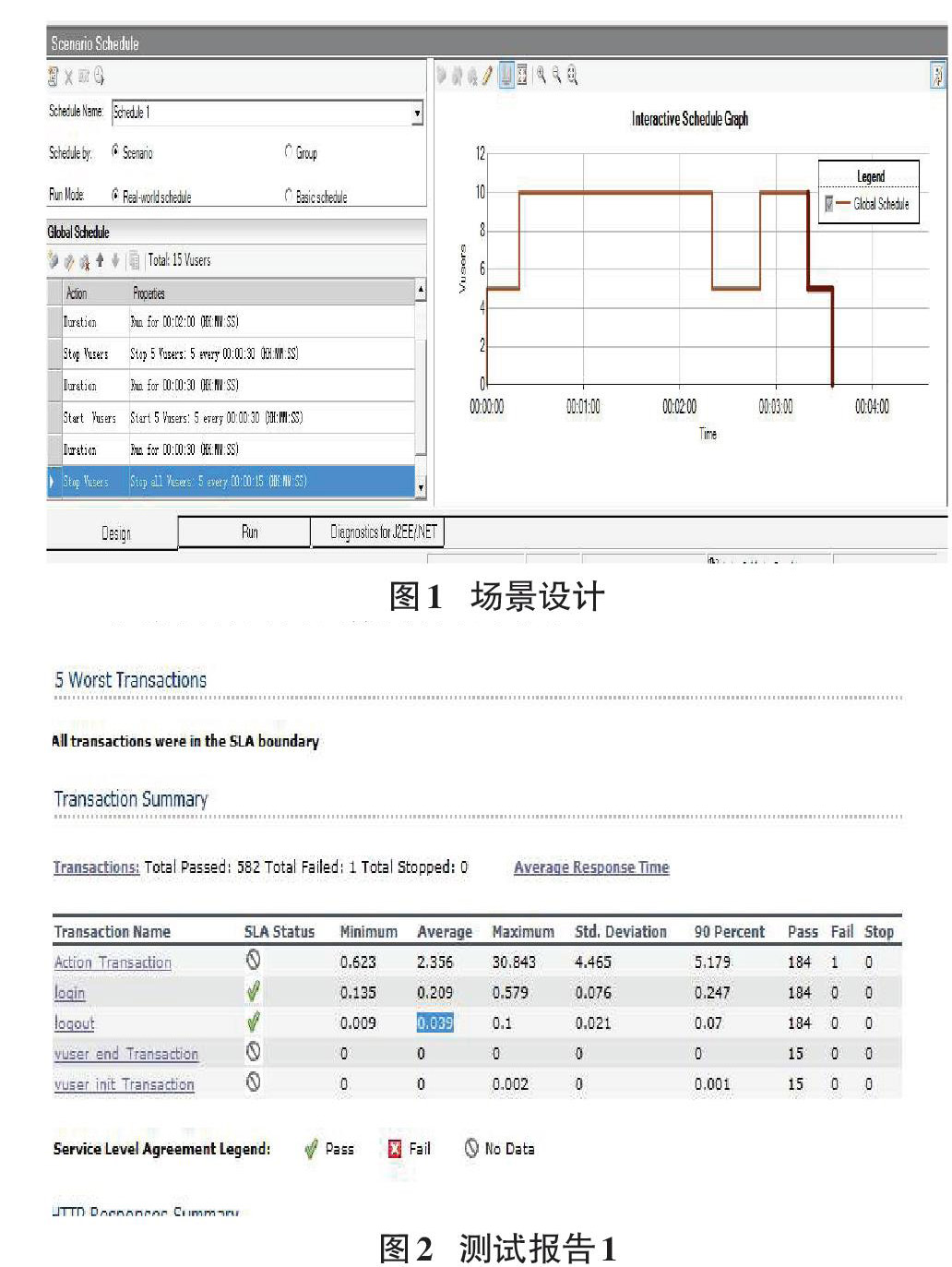Click the 90 Percent column header
952x1267 pixels.
pos(729,931)
